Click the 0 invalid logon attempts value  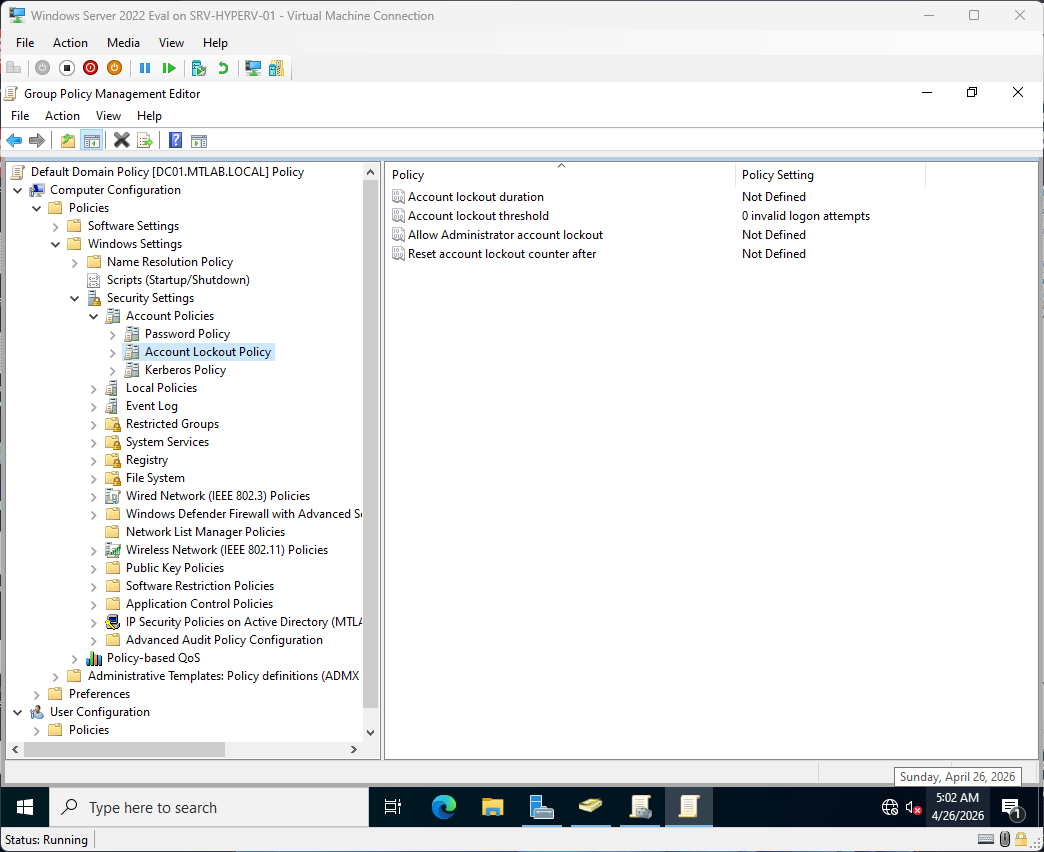806,216
